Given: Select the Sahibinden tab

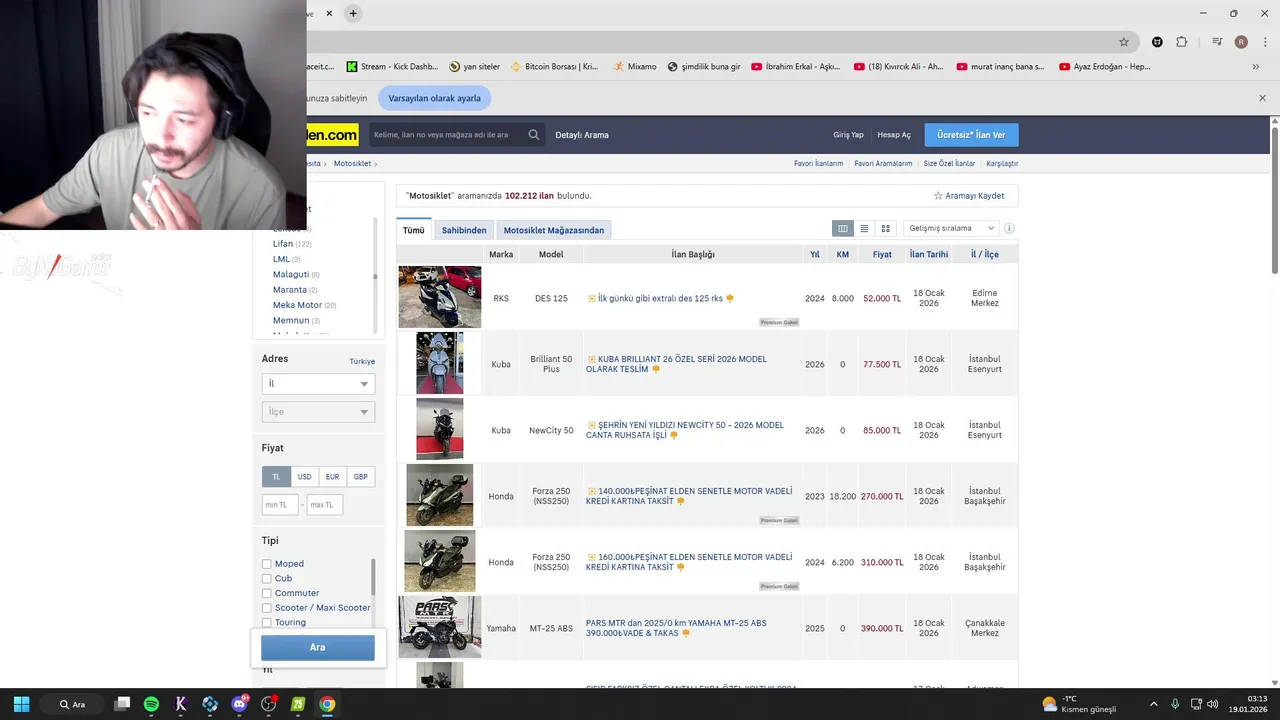Looking at the screenshot, I should click(464, 230).
